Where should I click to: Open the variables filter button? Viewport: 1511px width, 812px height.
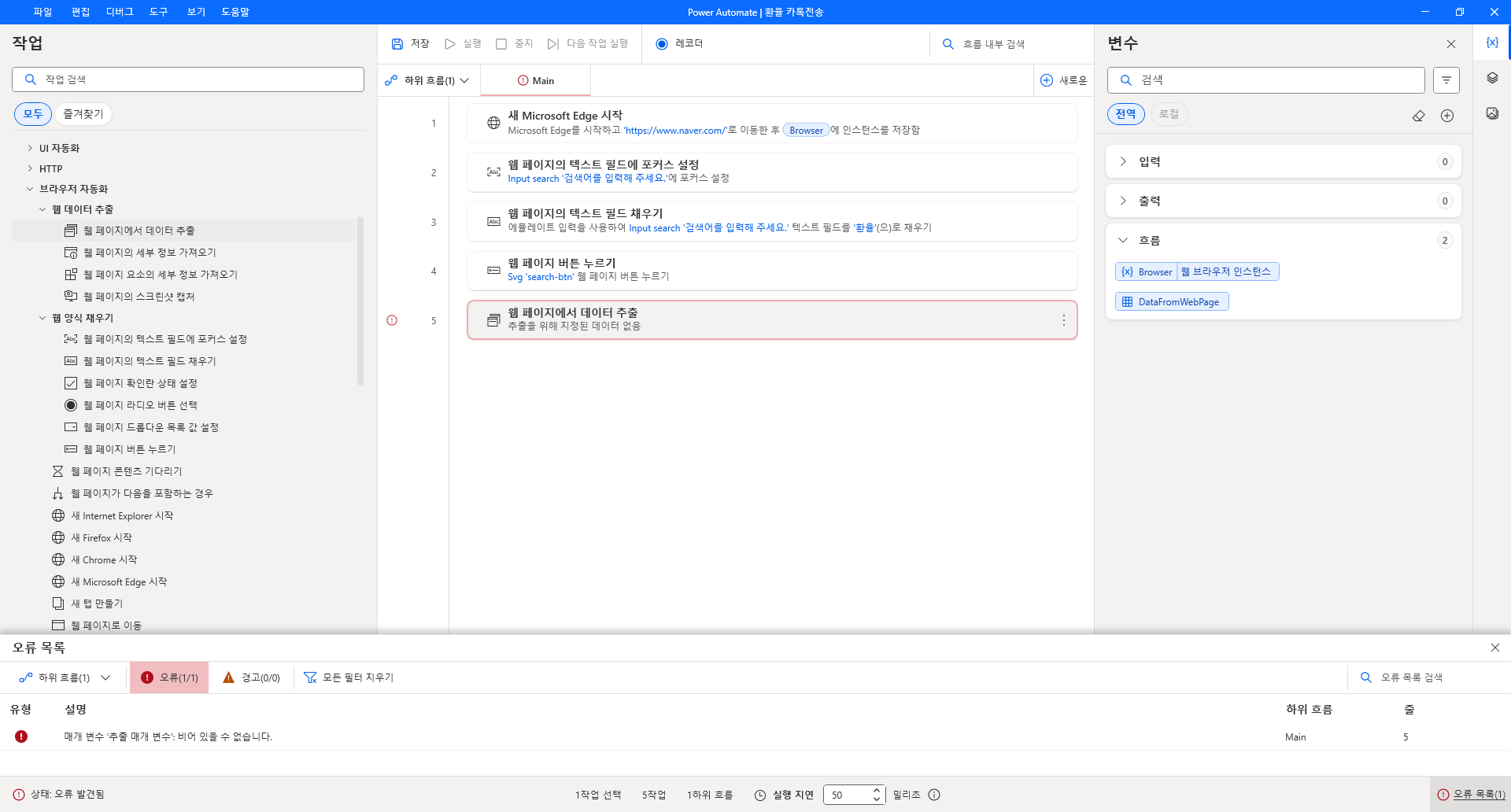[x=1446, y=79]
